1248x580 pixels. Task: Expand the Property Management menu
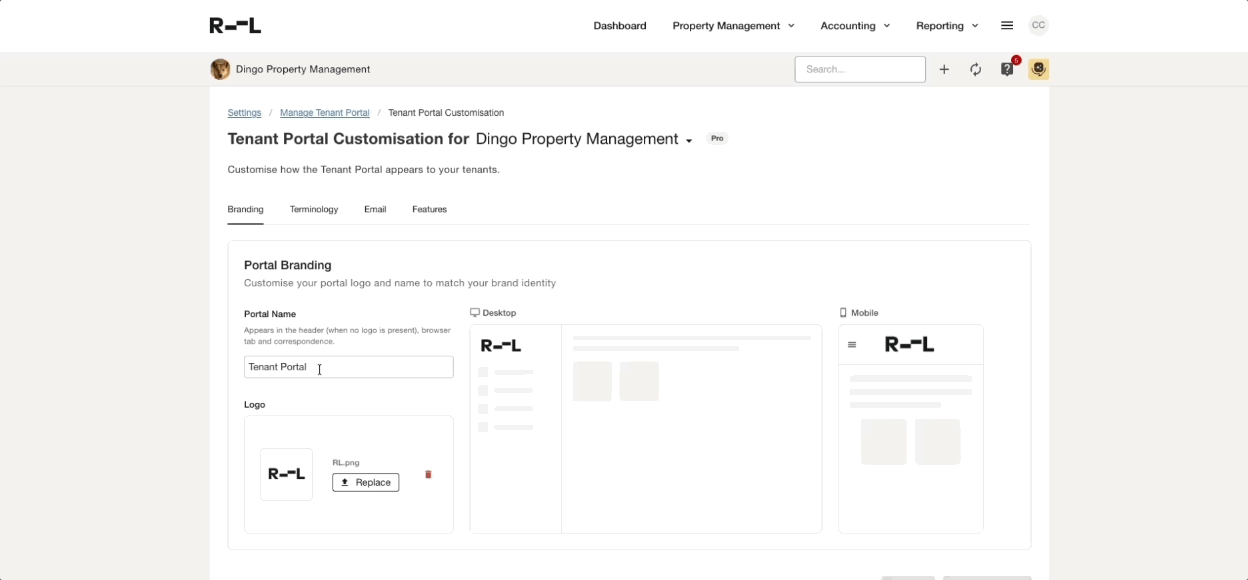pos(733,26)
